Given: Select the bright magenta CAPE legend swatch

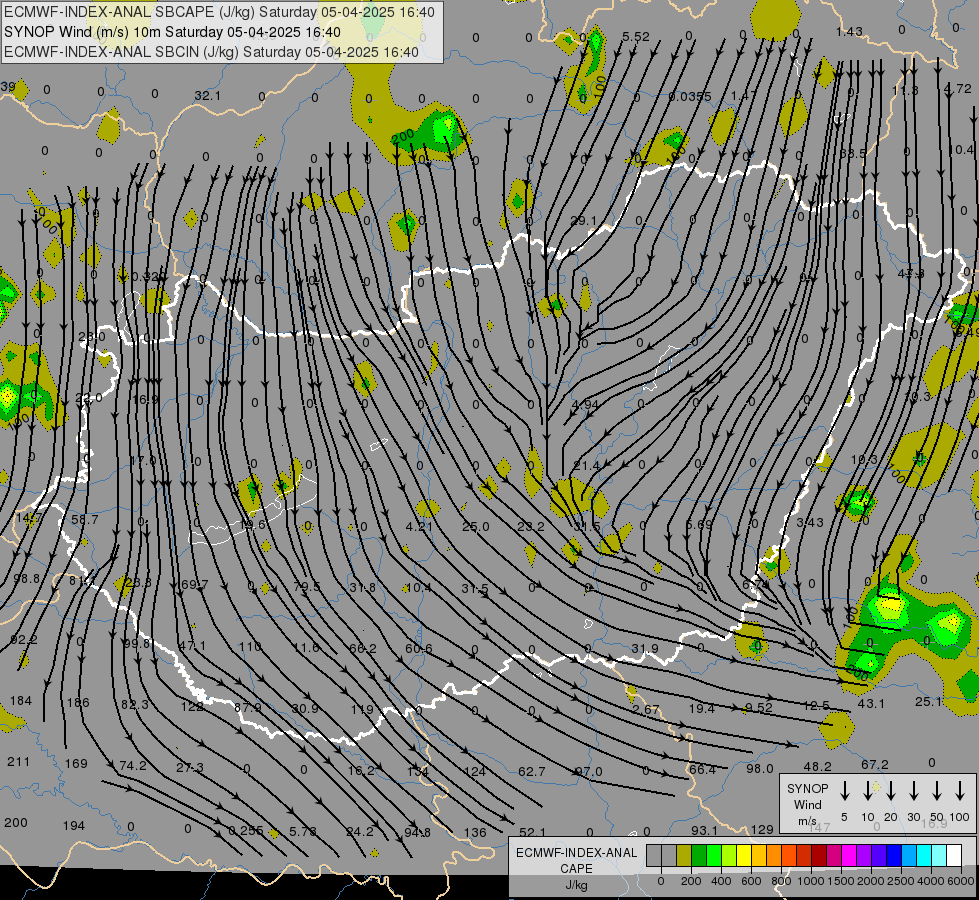Looking at the screenshot, I should 849,855.
